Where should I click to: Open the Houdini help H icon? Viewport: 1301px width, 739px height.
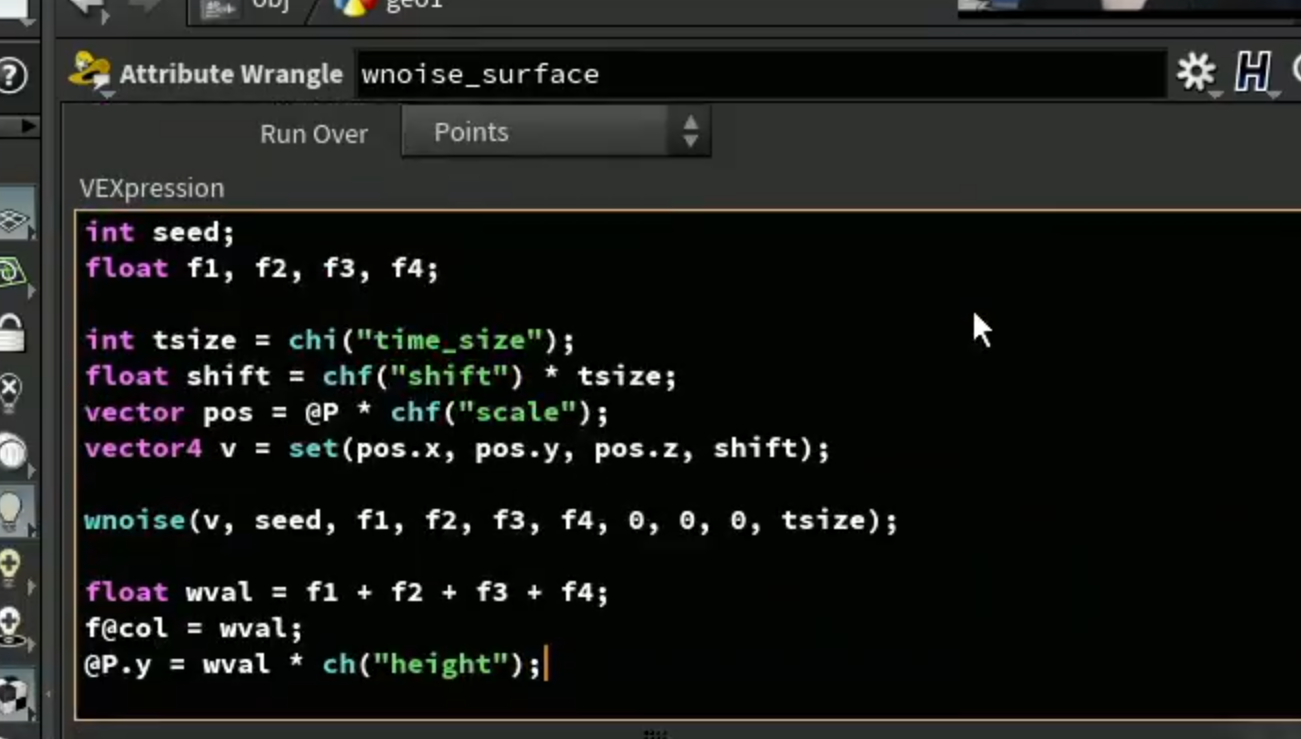[1252, 72]
